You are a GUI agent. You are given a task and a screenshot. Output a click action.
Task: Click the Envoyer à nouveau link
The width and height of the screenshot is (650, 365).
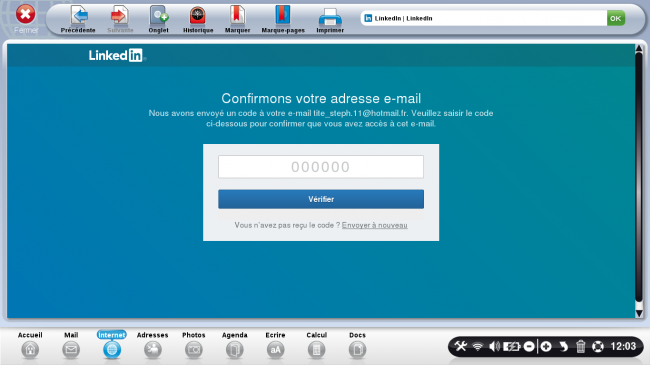point(374,225)
